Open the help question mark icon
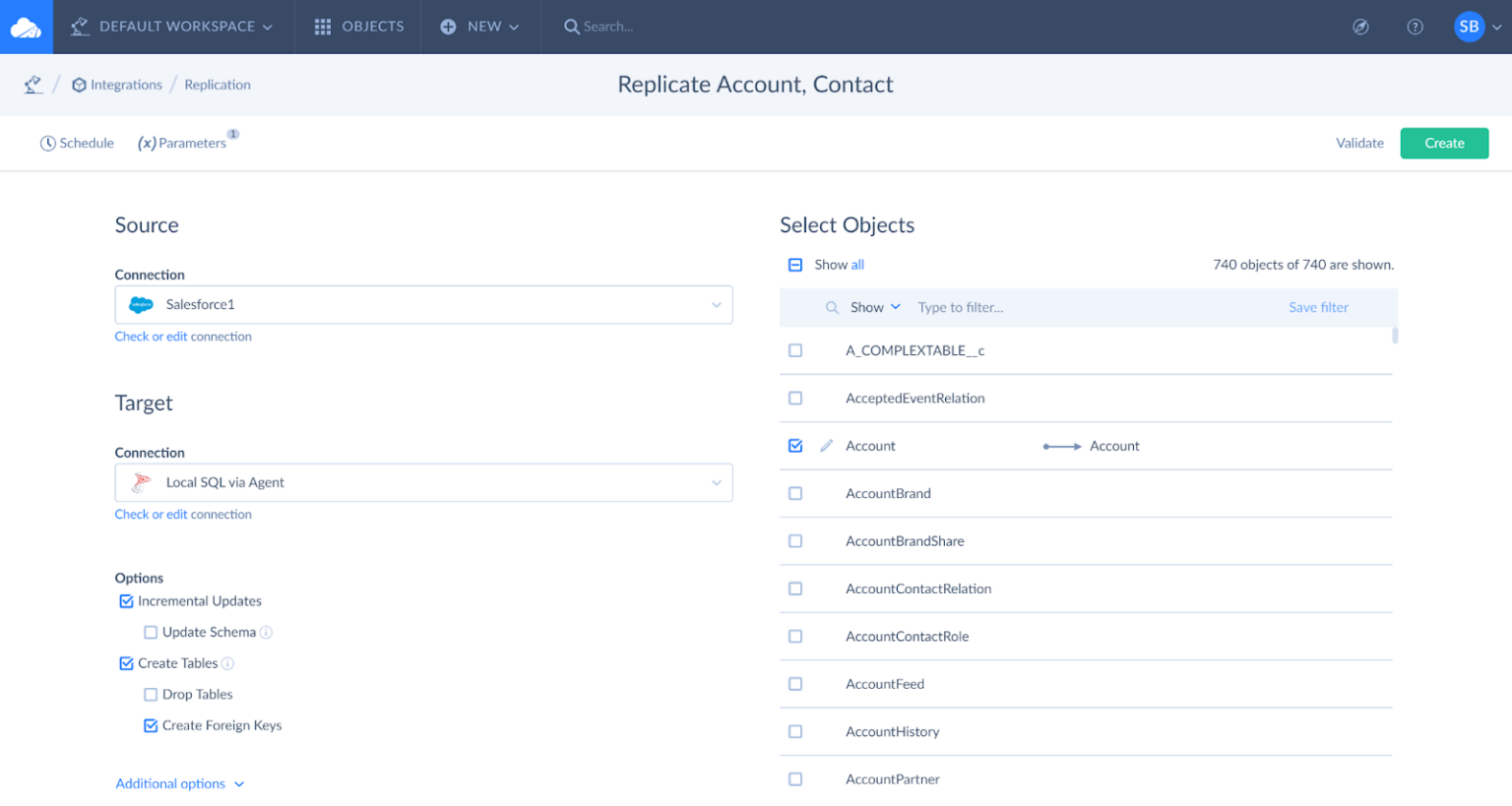Screen dimensions: 1512x806 pos(1416,27)
